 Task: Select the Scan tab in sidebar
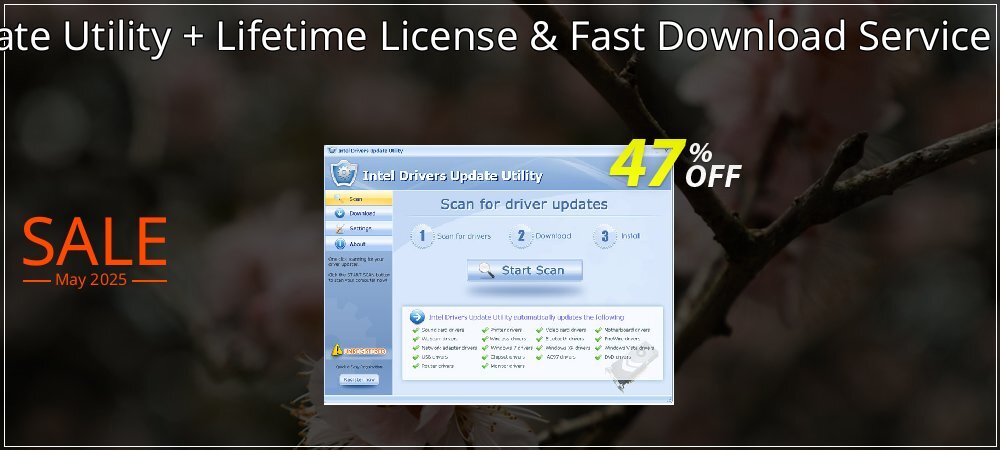(x=358, y=199)
